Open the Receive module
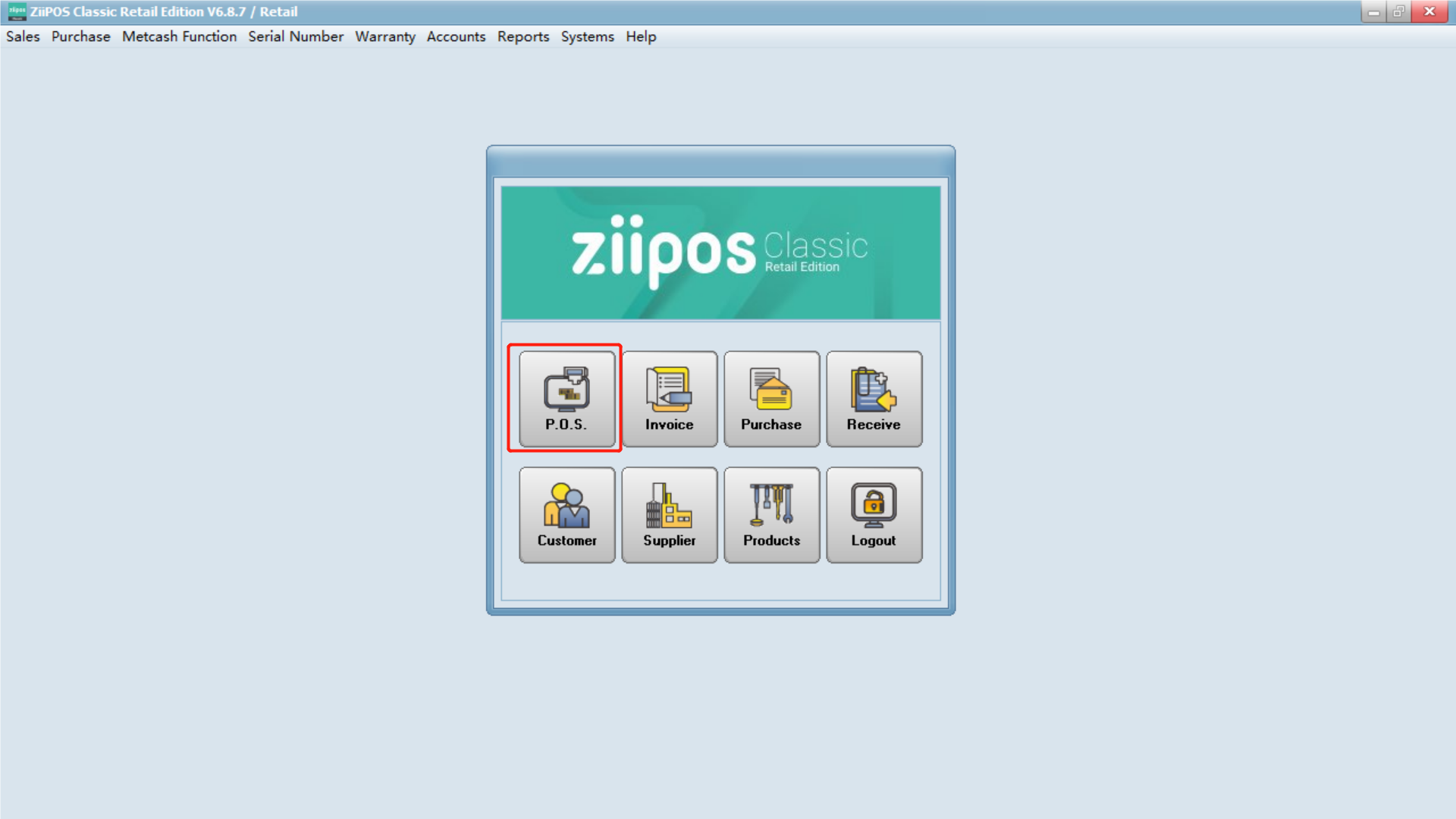This screenshot has height=819, width=1456. click(x=874, y=400)
